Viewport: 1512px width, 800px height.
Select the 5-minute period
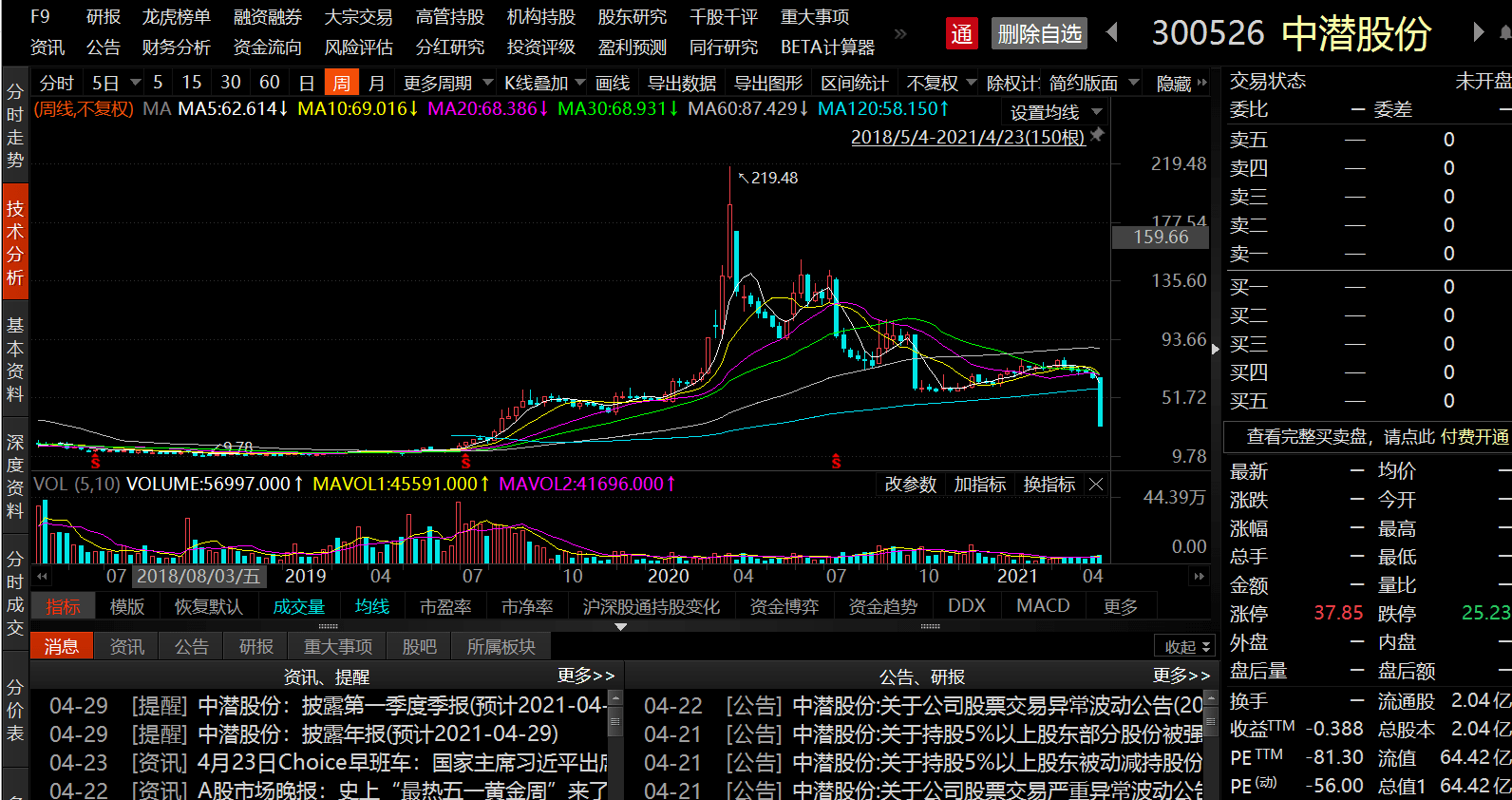158,83
